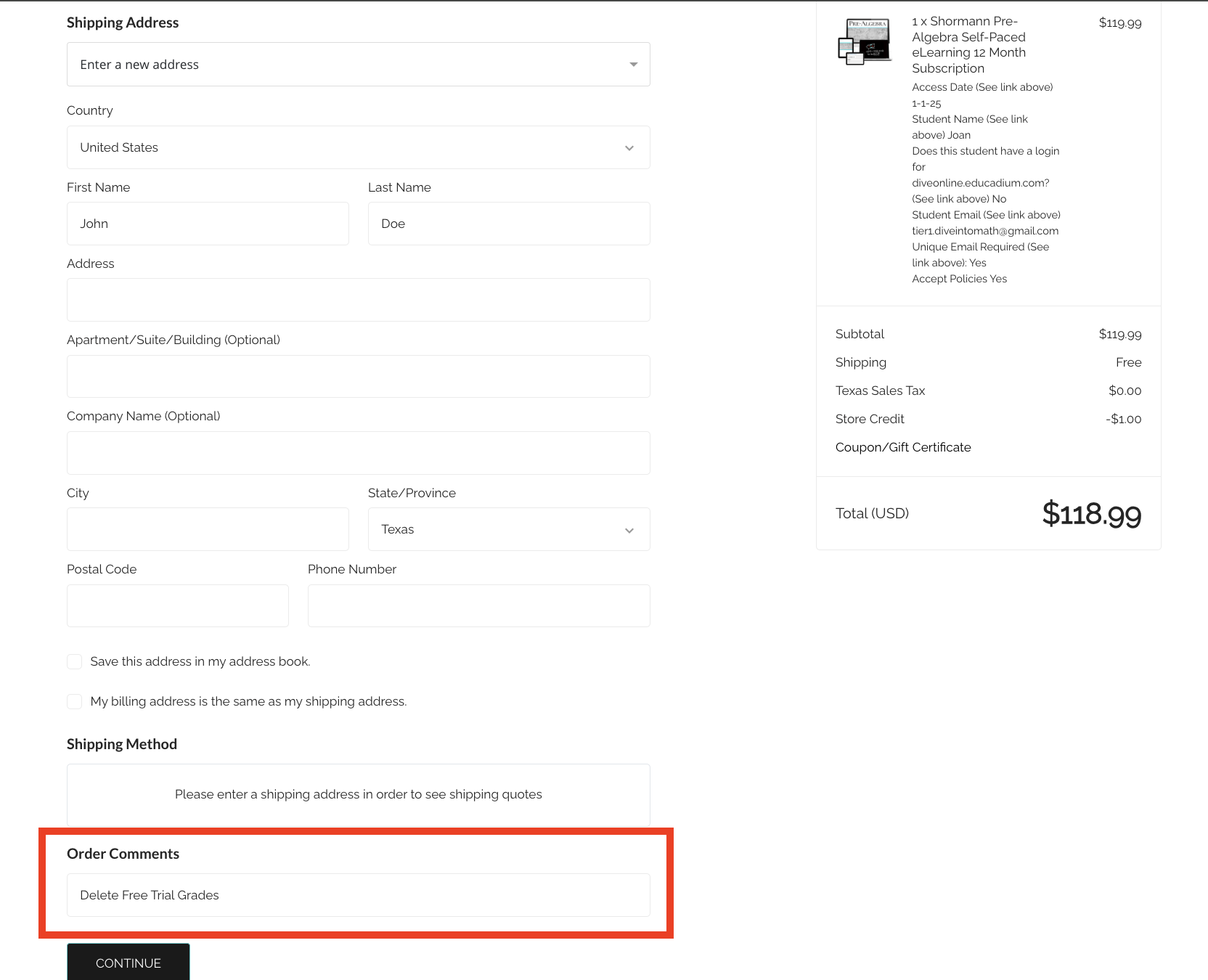This screenshot has height=980, width=1208.
Task: Click the Shormann Pre-Algebra product thumbnail
Action: click(864, 41)
